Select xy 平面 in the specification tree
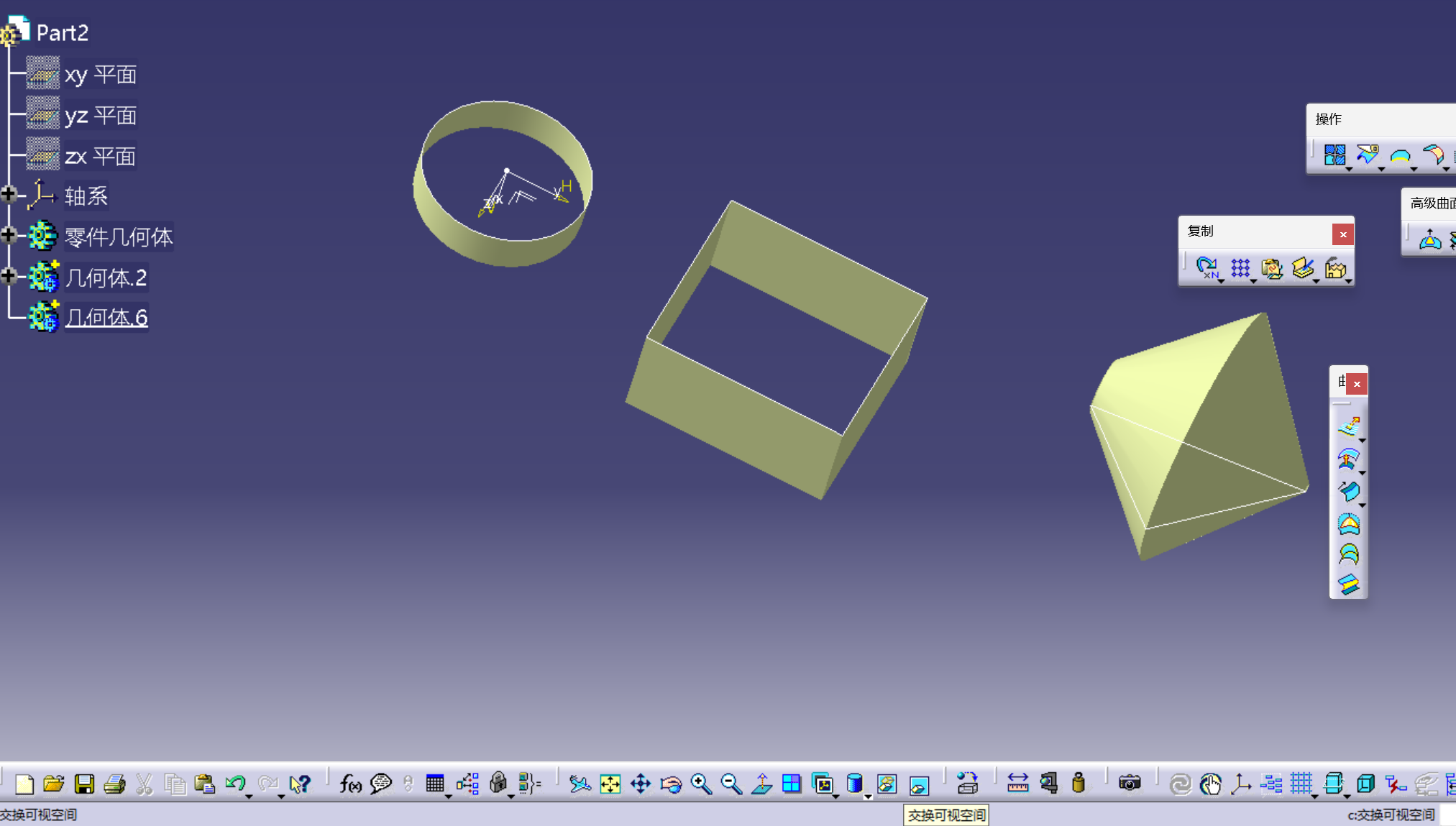The height and width of the screenshot is (826, 1456). click(100, 74)
